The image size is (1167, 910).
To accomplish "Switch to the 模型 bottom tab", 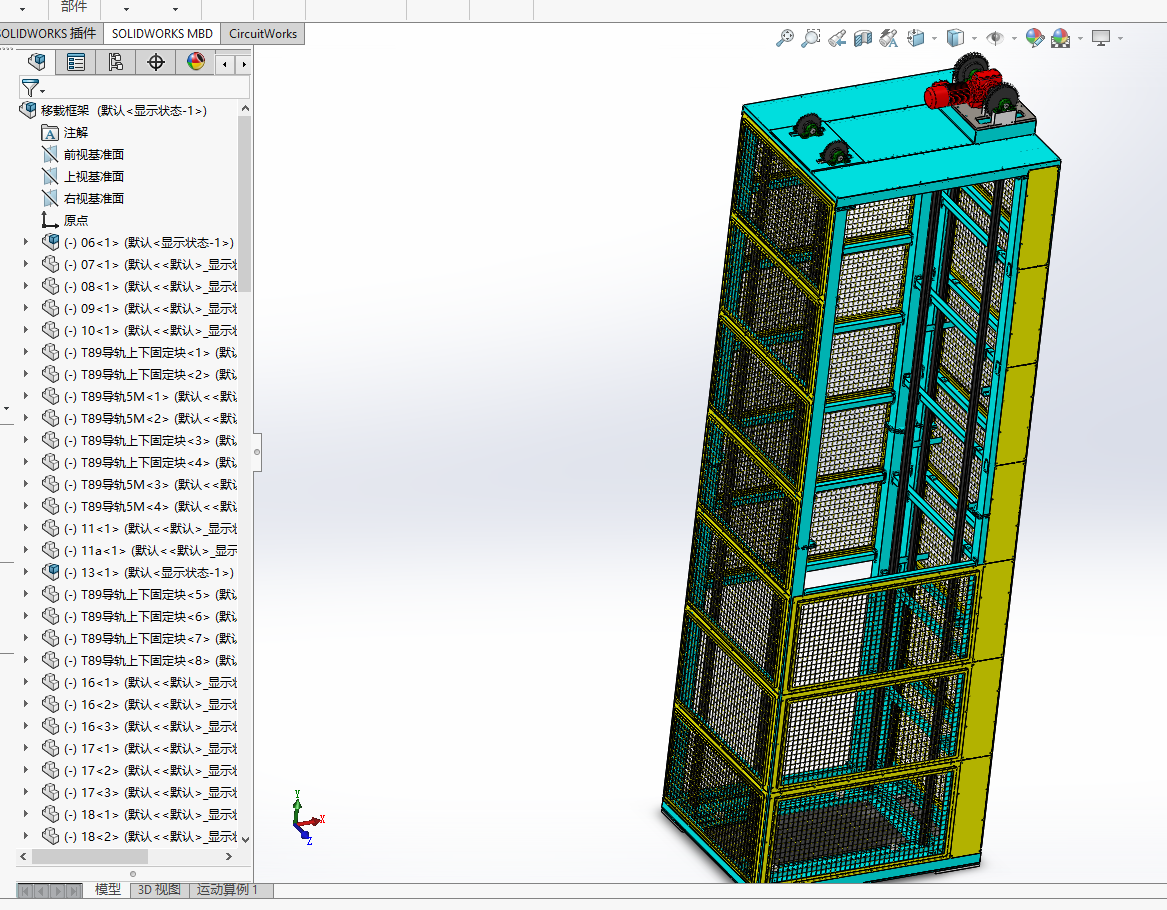I will 108,889.
